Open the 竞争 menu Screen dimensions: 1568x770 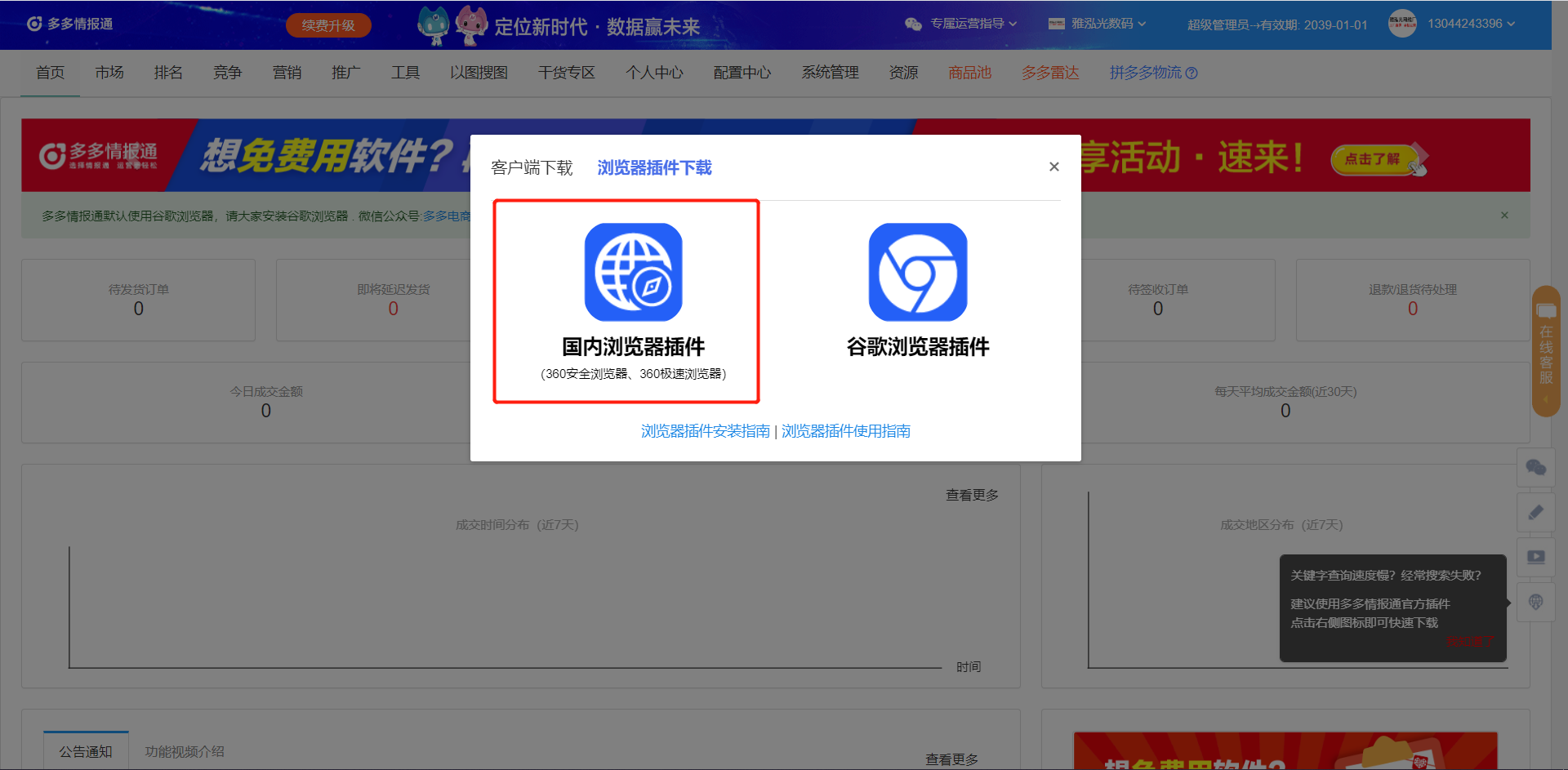228,73
